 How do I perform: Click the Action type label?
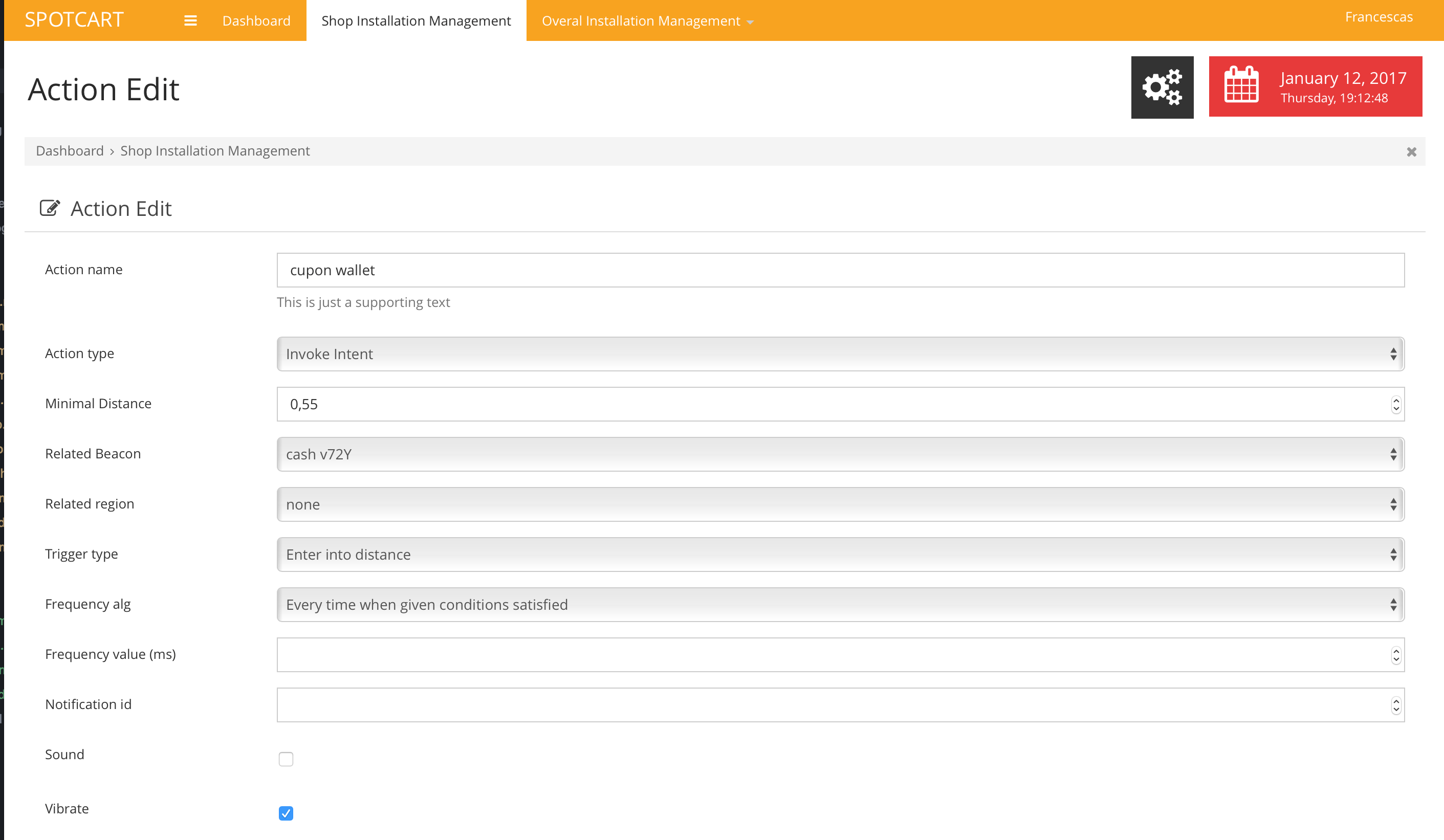(x=80, y=353)
